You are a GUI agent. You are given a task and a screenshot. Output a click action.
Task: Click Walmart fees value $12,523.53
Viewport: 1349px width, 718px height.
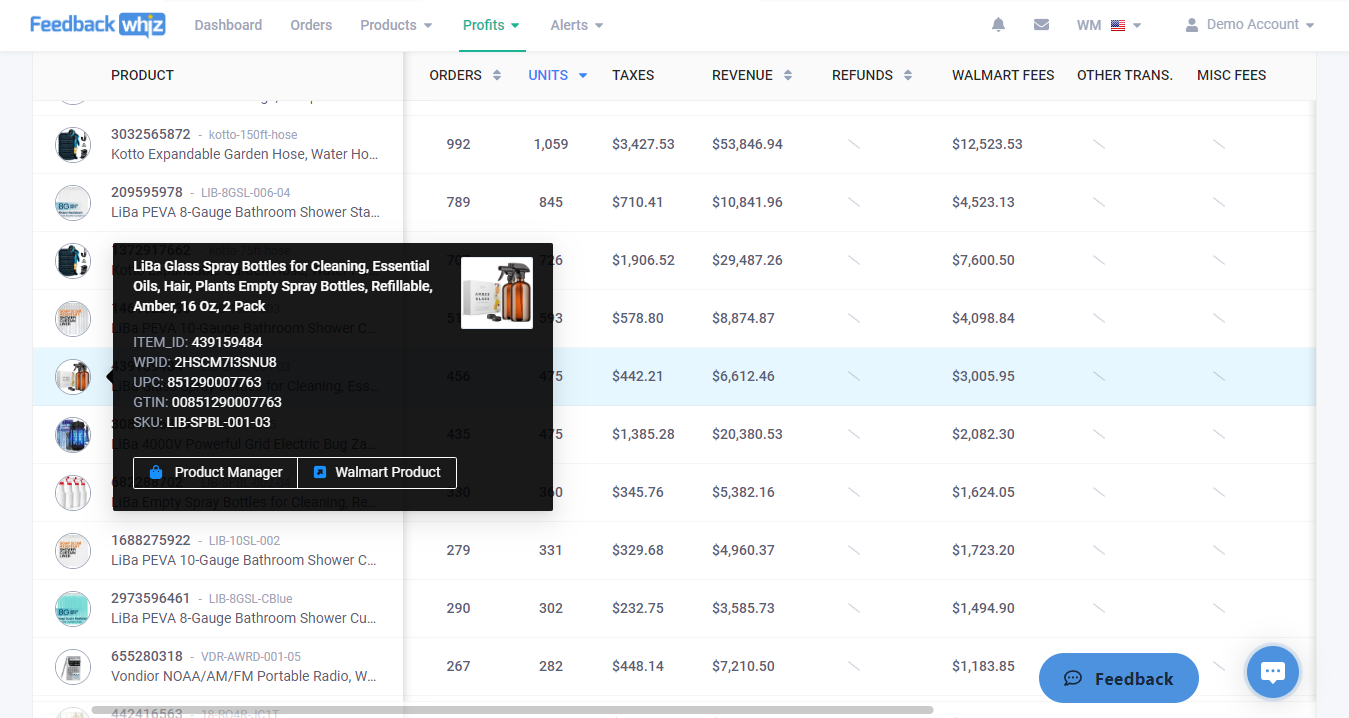pos(987,144)
